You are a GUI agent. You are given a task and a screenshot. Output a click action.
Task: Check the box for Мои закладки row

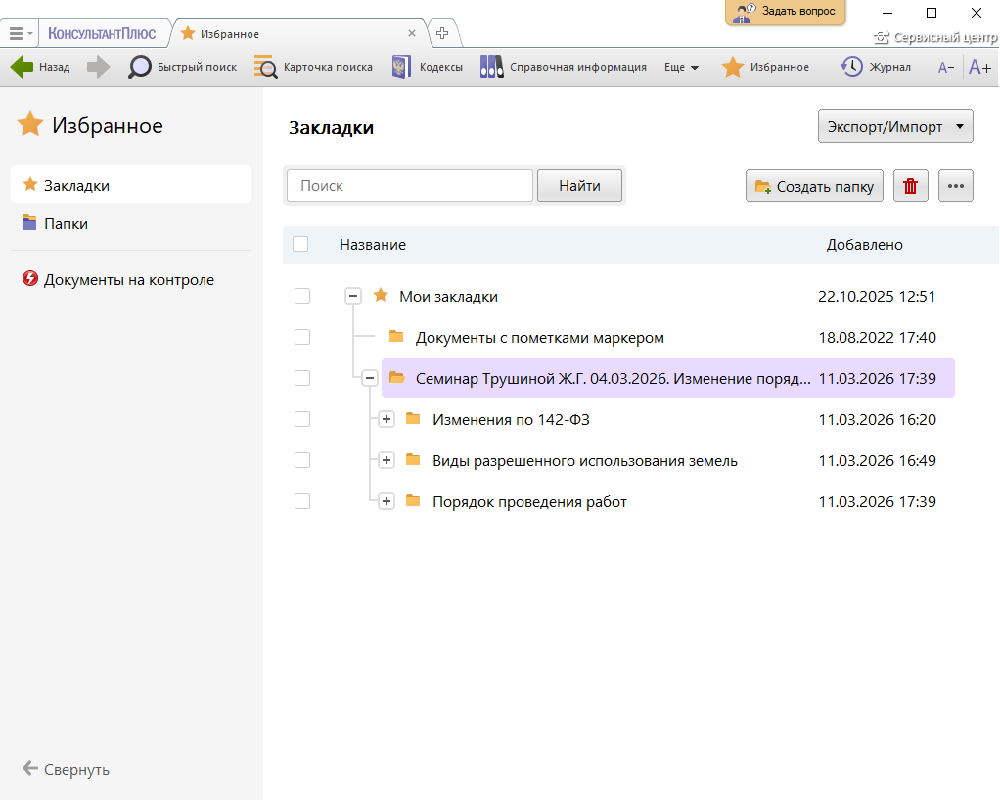point(302,296)
